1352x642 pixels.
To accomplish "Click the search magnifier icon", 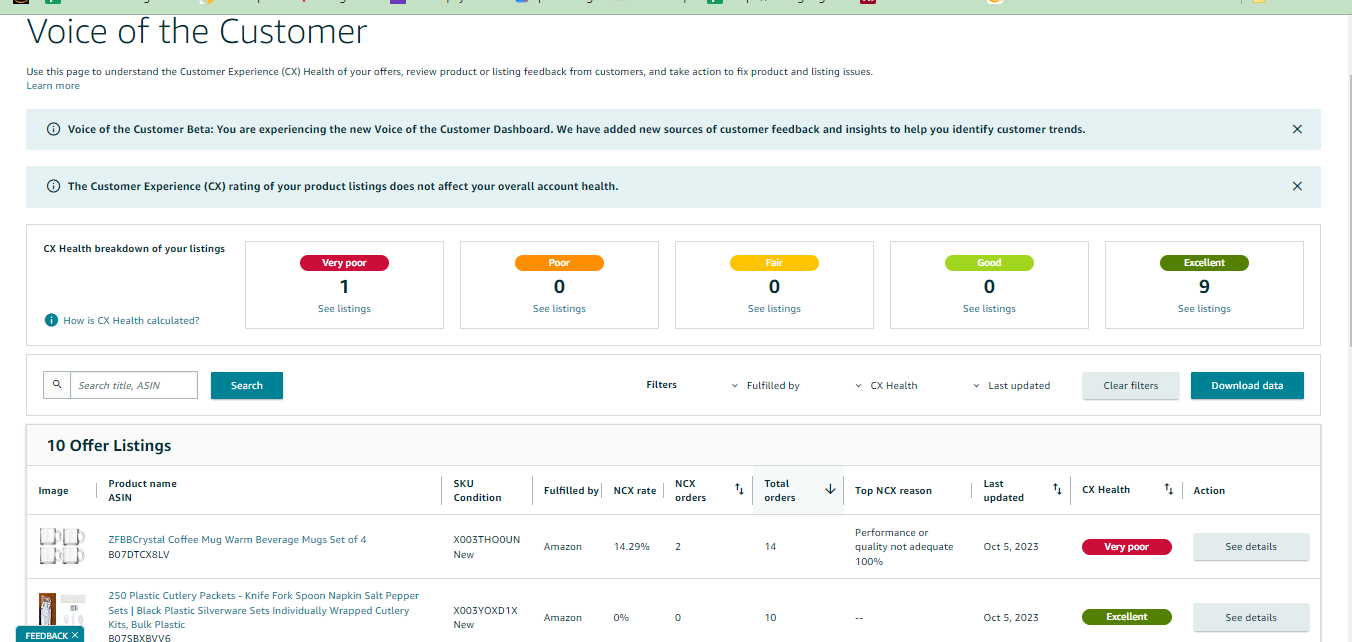I will [x=57, y=385].
